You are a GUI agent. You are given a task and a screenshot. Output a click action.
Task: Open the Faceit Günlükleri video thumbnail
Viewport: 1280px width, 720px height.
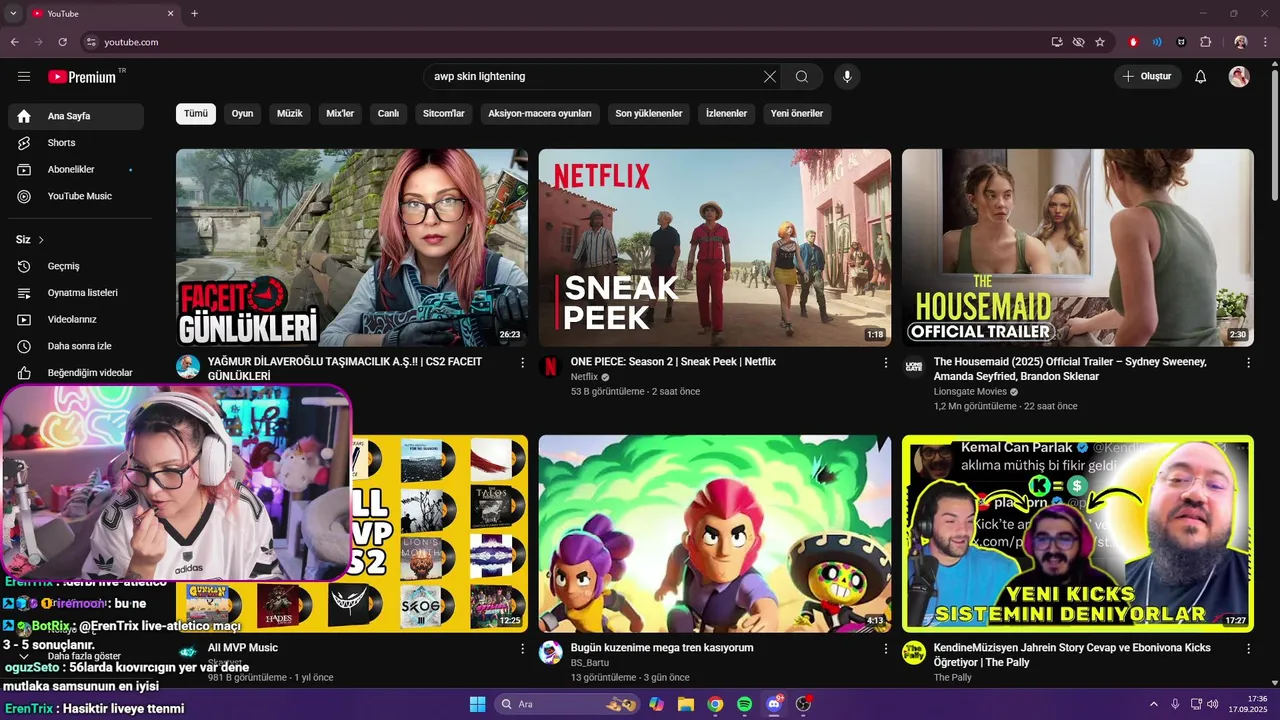(352, 248)
